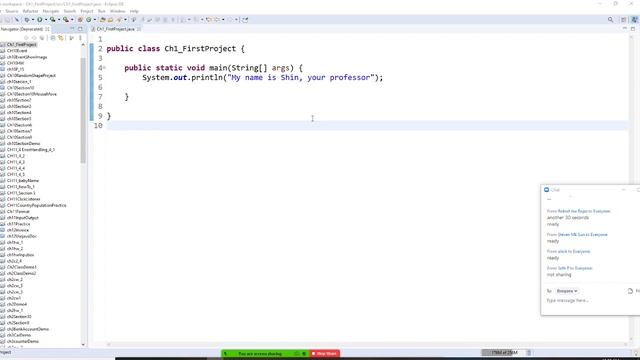Minimize the Chat window
The image size is (640, 360).
pos(623,190)
